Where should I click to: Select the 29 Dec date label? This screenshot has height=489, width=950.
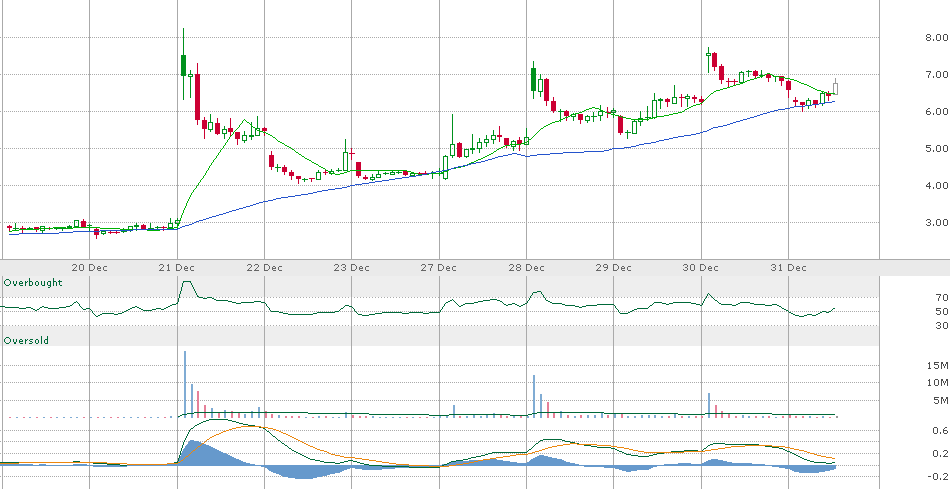614,268
